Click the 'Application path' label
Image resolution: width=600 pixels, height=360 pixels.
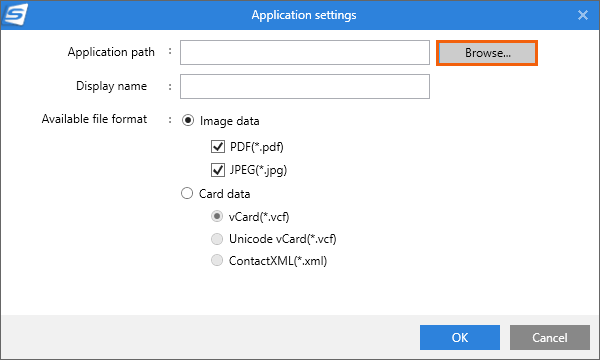pos(111,52)
